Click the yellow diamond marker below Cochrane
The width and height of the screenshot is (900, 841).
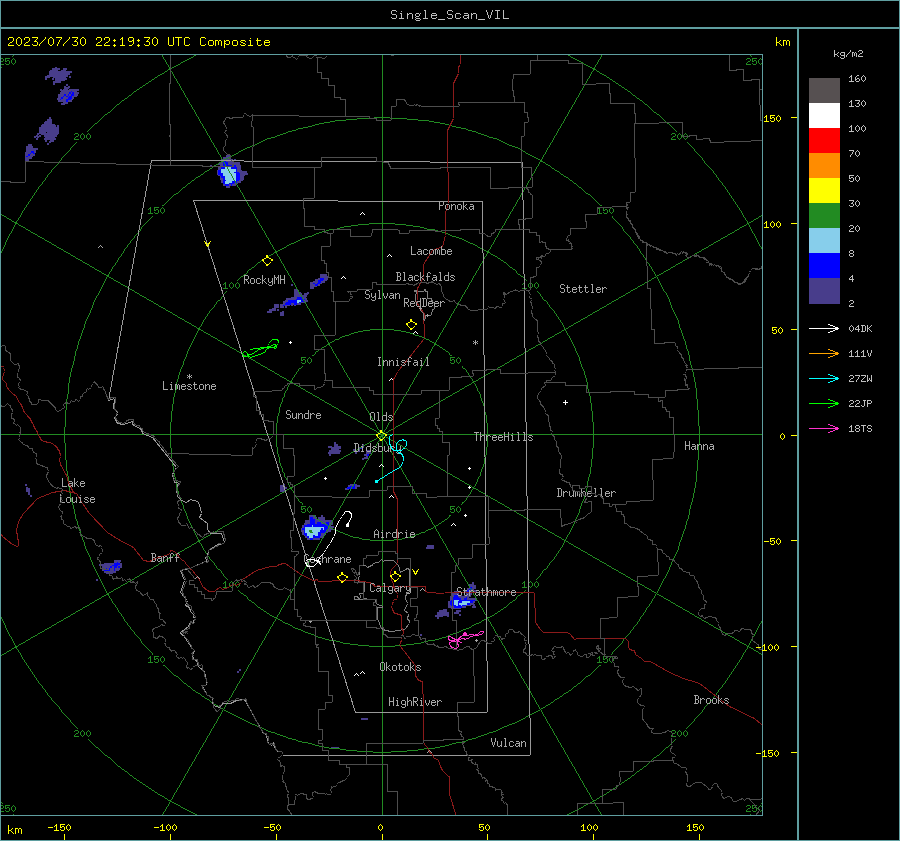pyautogui.click(x=342, y=578)
